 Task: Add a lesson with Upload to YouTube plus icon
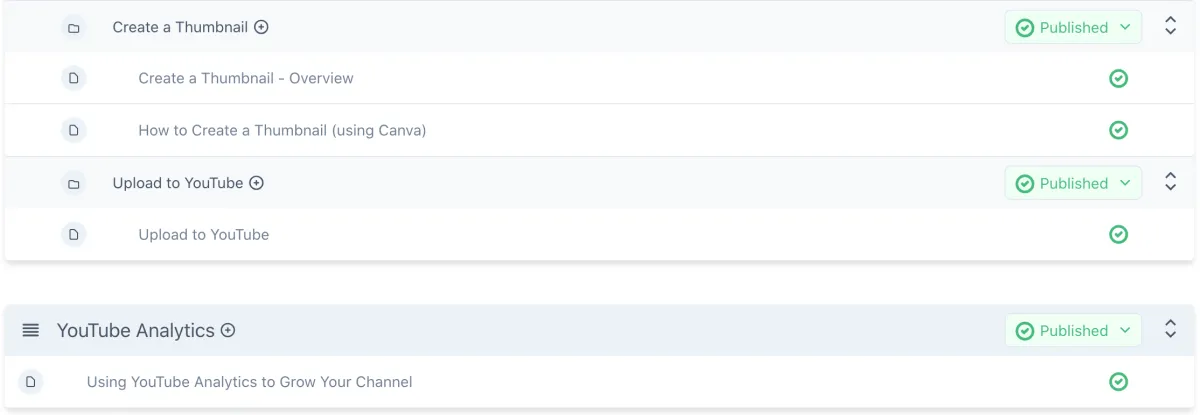(256, 183)
